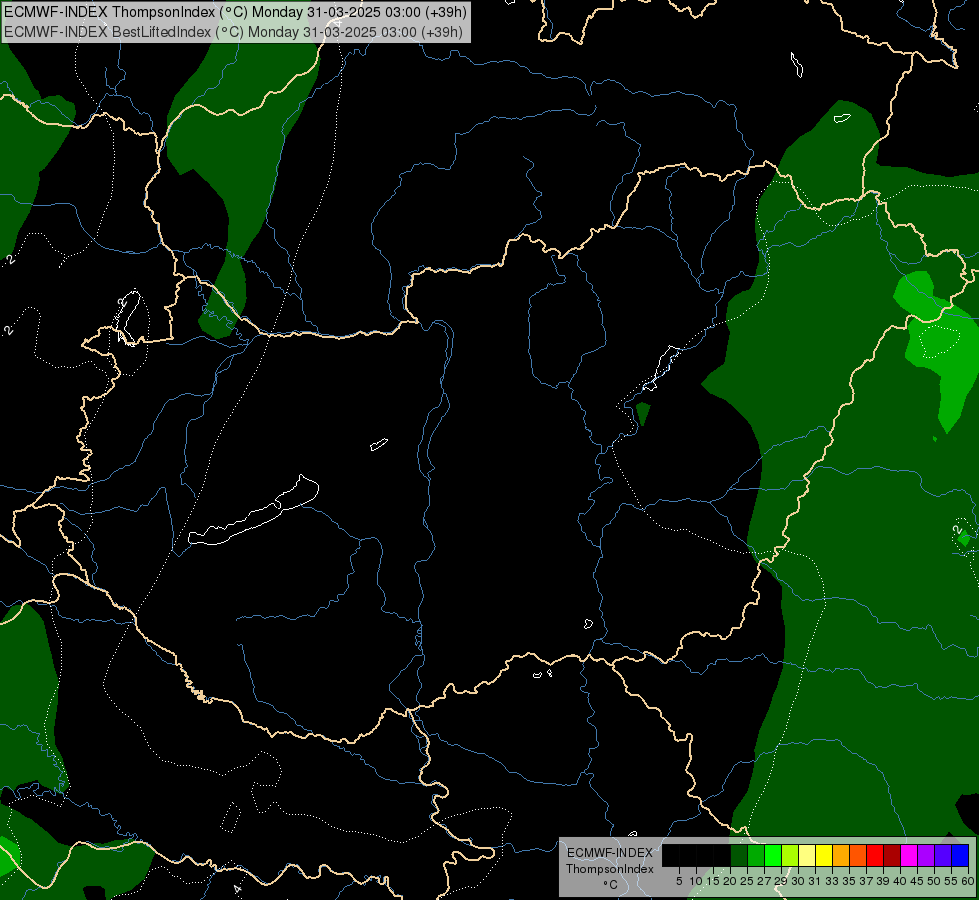Image resolution: width=979 pixels, height=900 pixels.
Task: Click the red 37–39 legend swatch
Action: [x=876, y=856]
